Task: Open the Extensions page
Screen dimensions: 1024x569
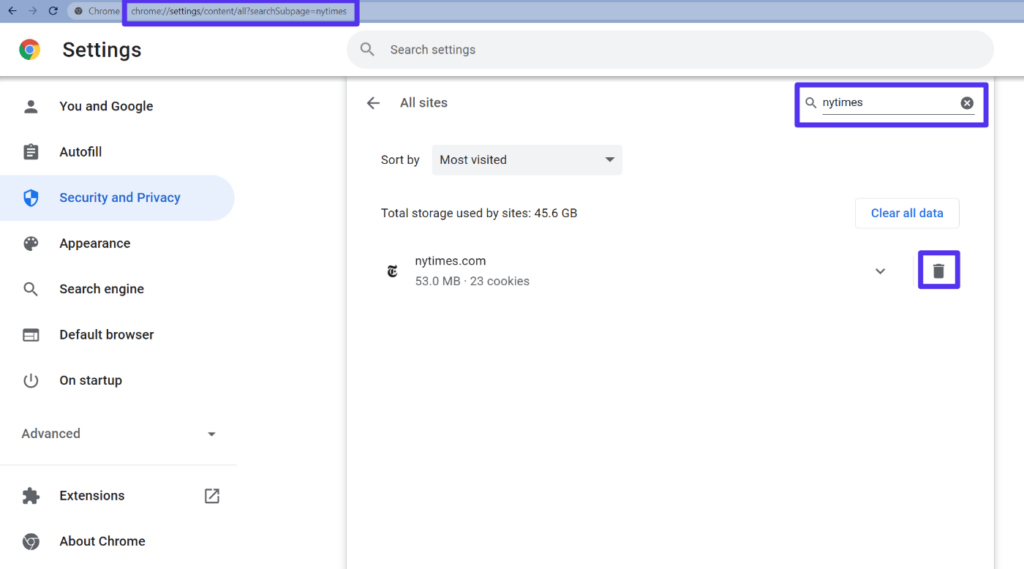Action: tap(118, 496)
